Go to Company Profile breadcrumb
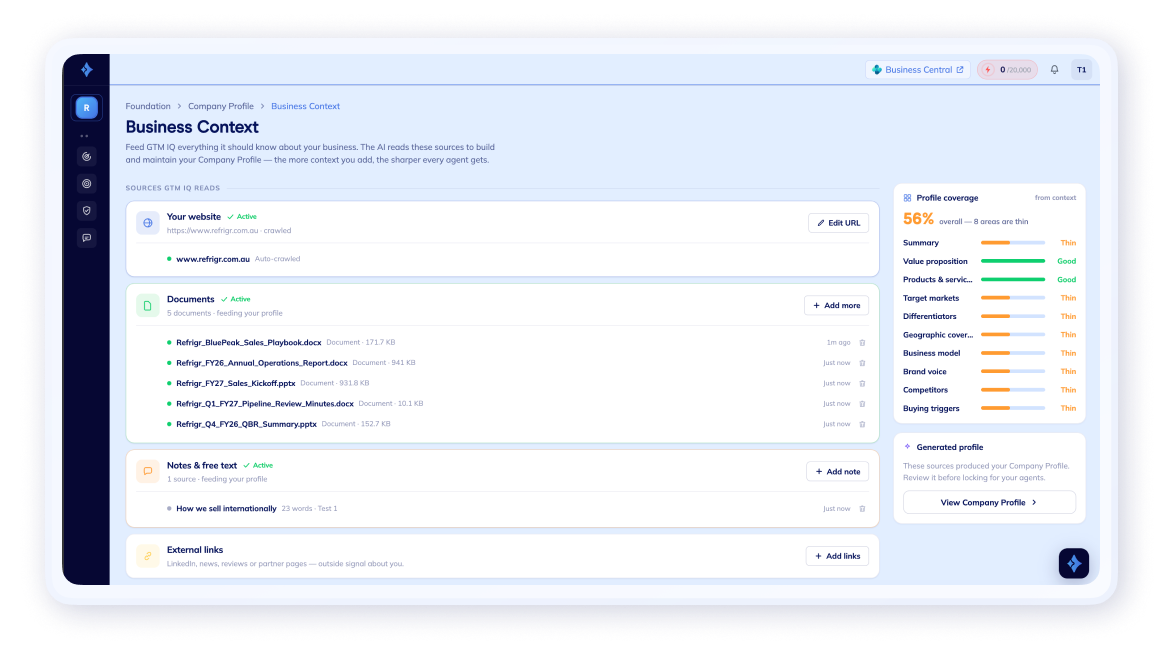Screen dimensions: 1162x650 click(220, 106)
